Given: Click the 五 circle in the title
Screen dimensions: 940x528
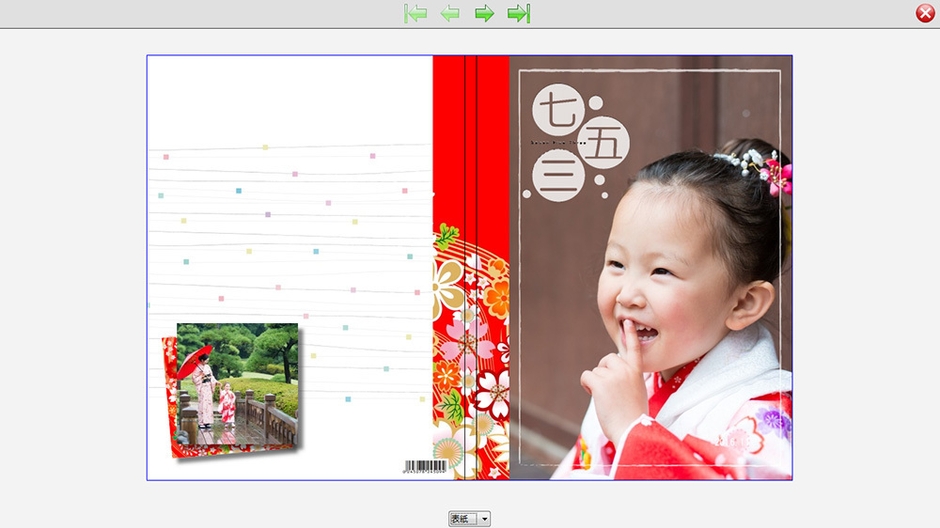Looking at the screenshot, I should tap(604, 143).
